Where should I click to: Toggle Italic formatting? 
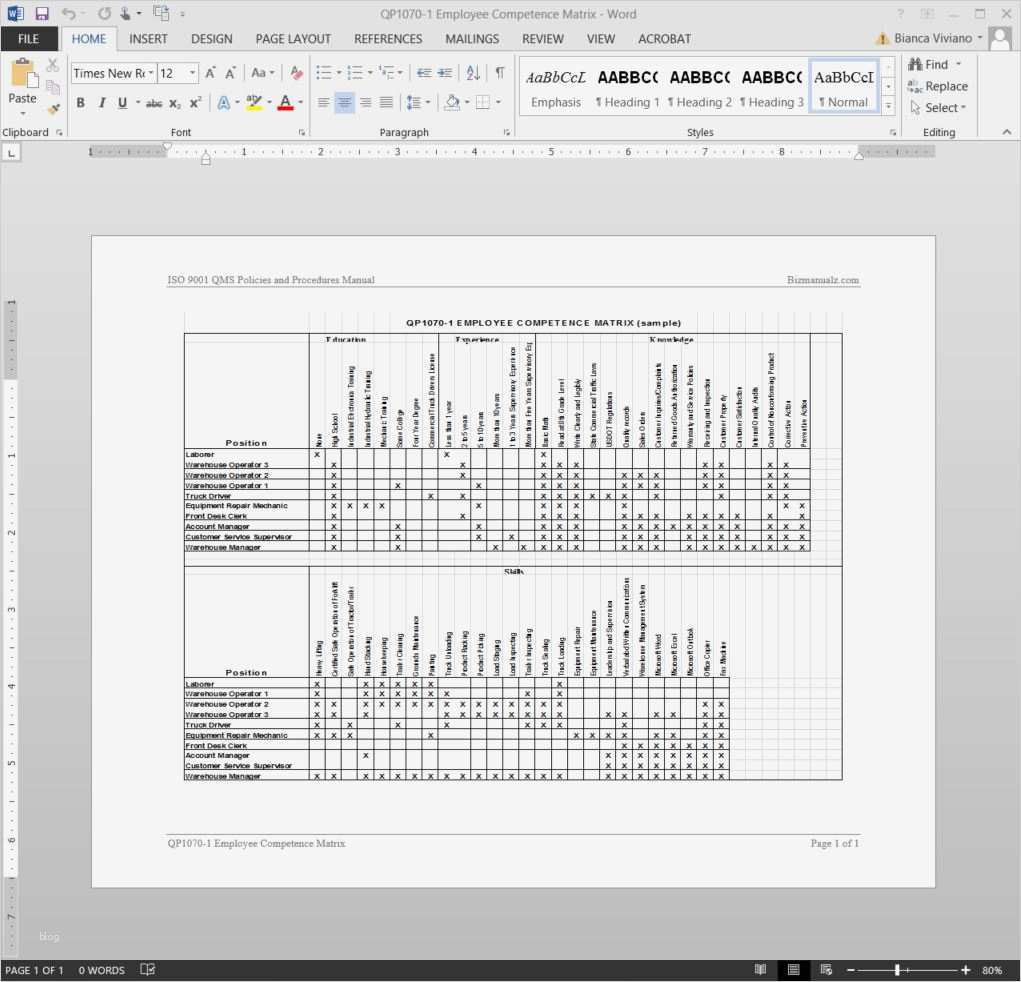click(101, 103)
